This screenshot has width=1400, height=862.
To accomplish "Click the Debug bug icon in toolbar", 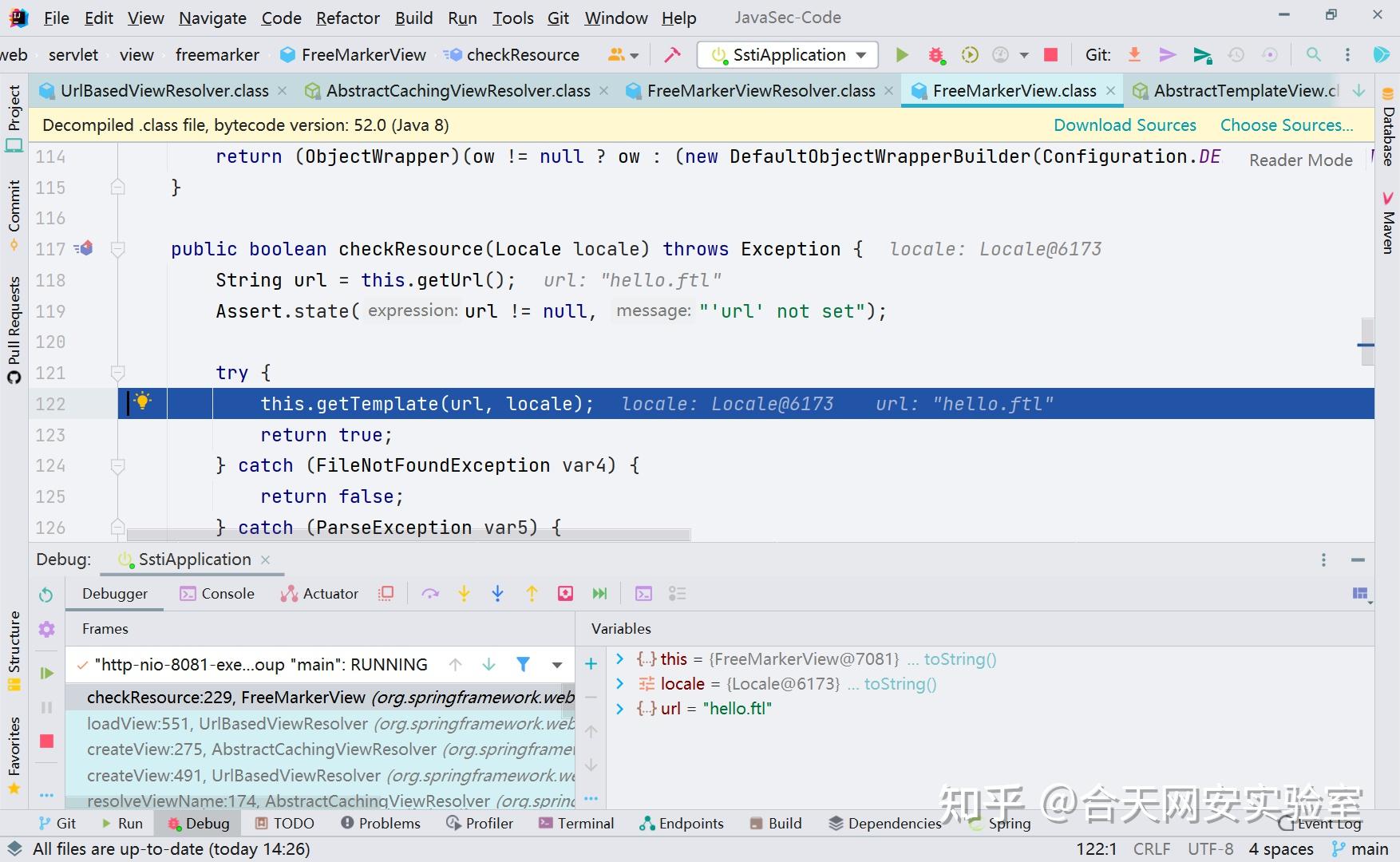I will point(935,55).
